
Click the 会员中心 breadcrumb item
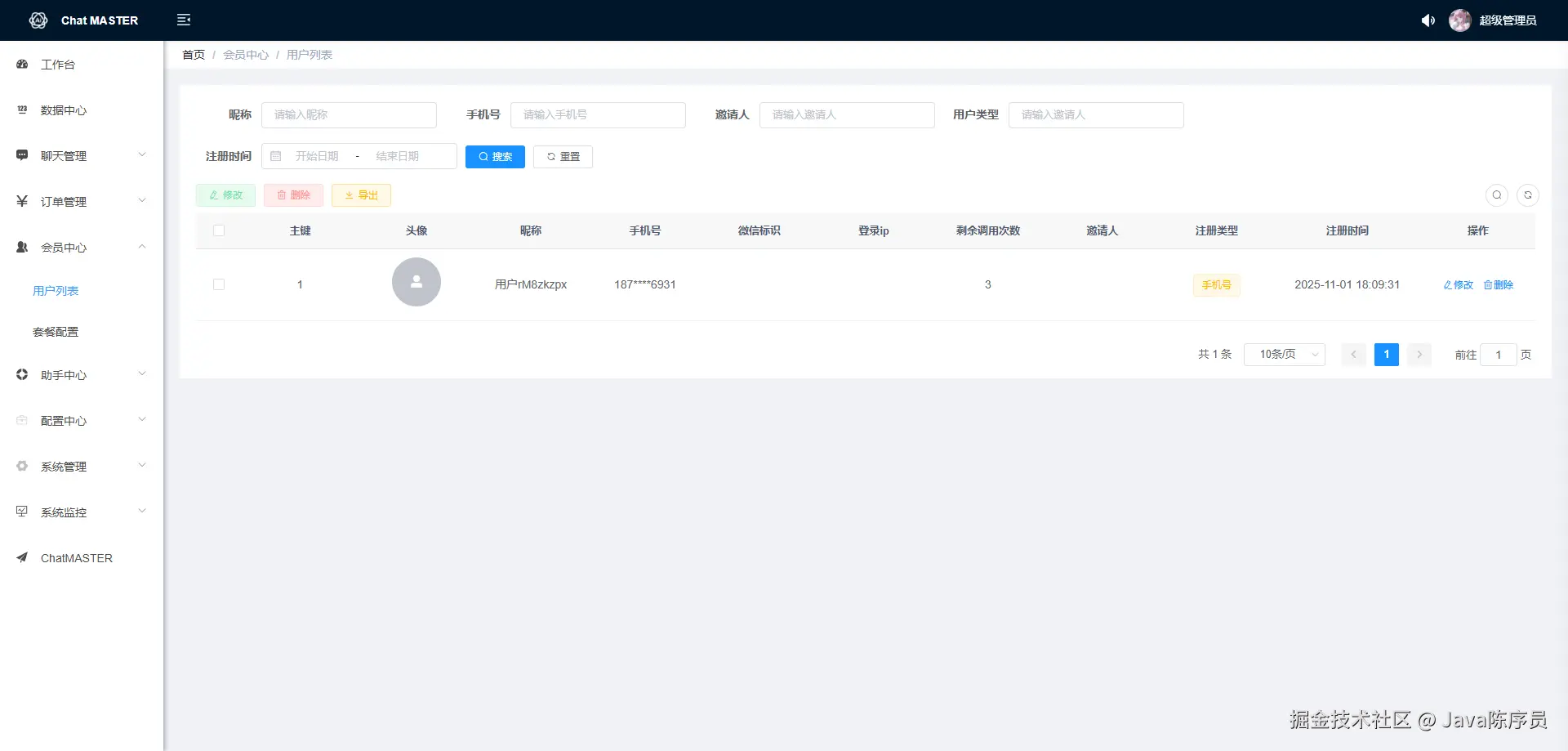246,55
